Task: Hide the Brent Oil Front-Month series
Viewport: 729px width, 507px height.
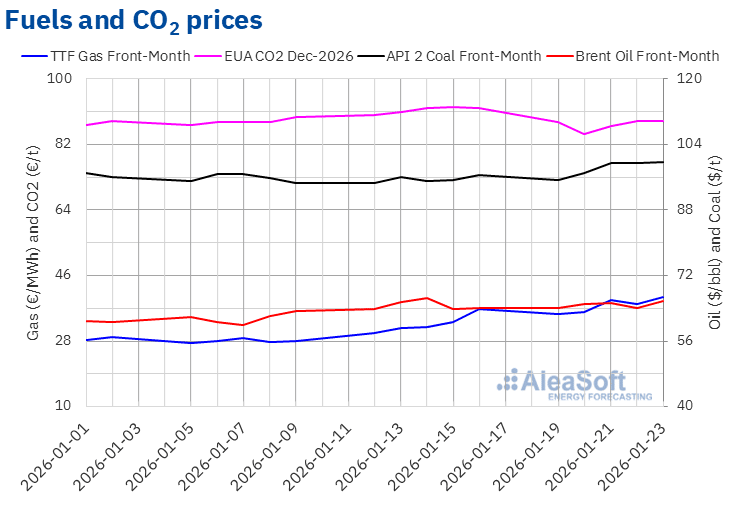Action: [646, 56]
